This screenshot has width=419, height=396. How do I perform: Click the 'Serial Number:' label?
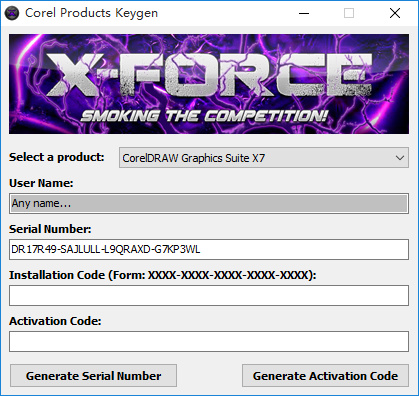point(50,229)
